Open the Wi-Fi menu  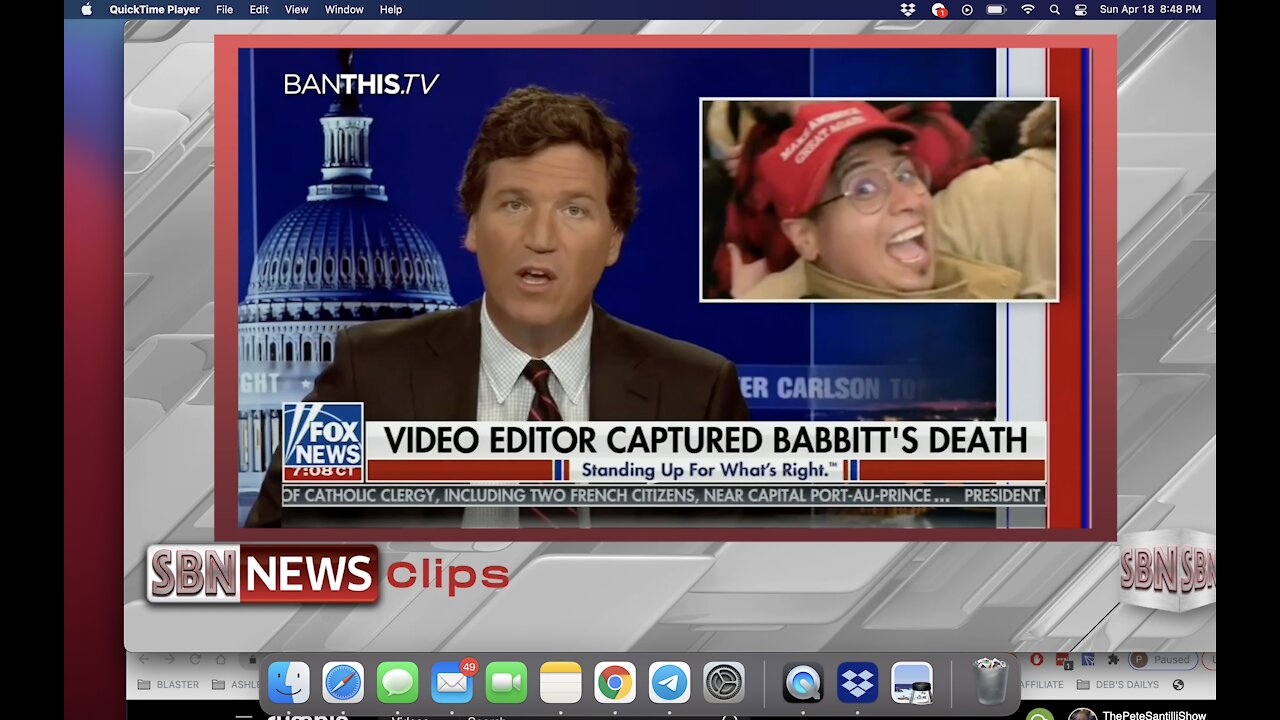1027,9
